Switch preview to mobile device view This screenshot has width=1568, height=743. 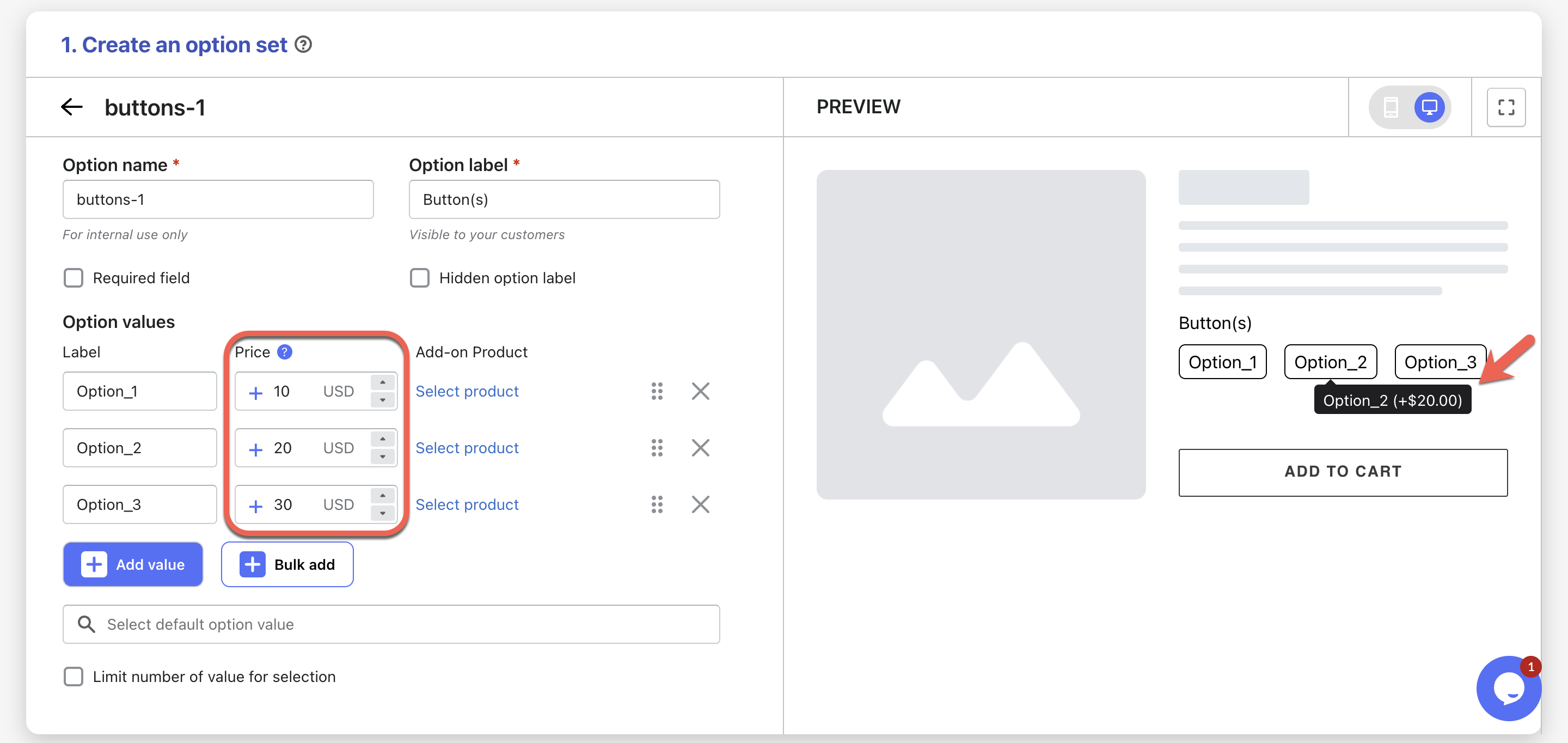coord(1391,107)
